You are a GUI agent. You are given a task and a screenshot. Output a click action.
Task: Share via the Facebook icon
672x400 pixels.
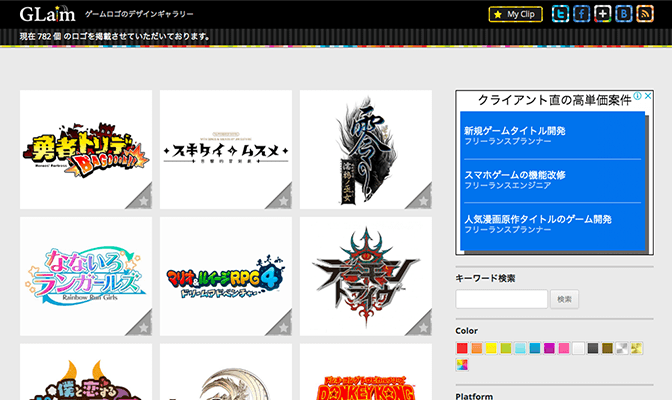582,14
